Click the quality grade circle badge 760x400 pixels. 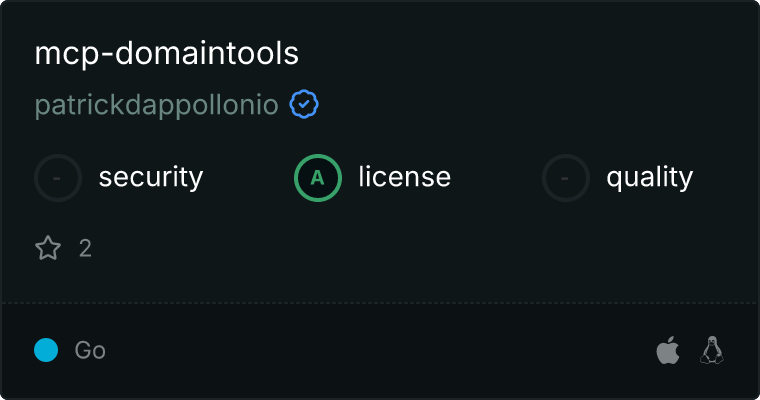click(566, 178)
